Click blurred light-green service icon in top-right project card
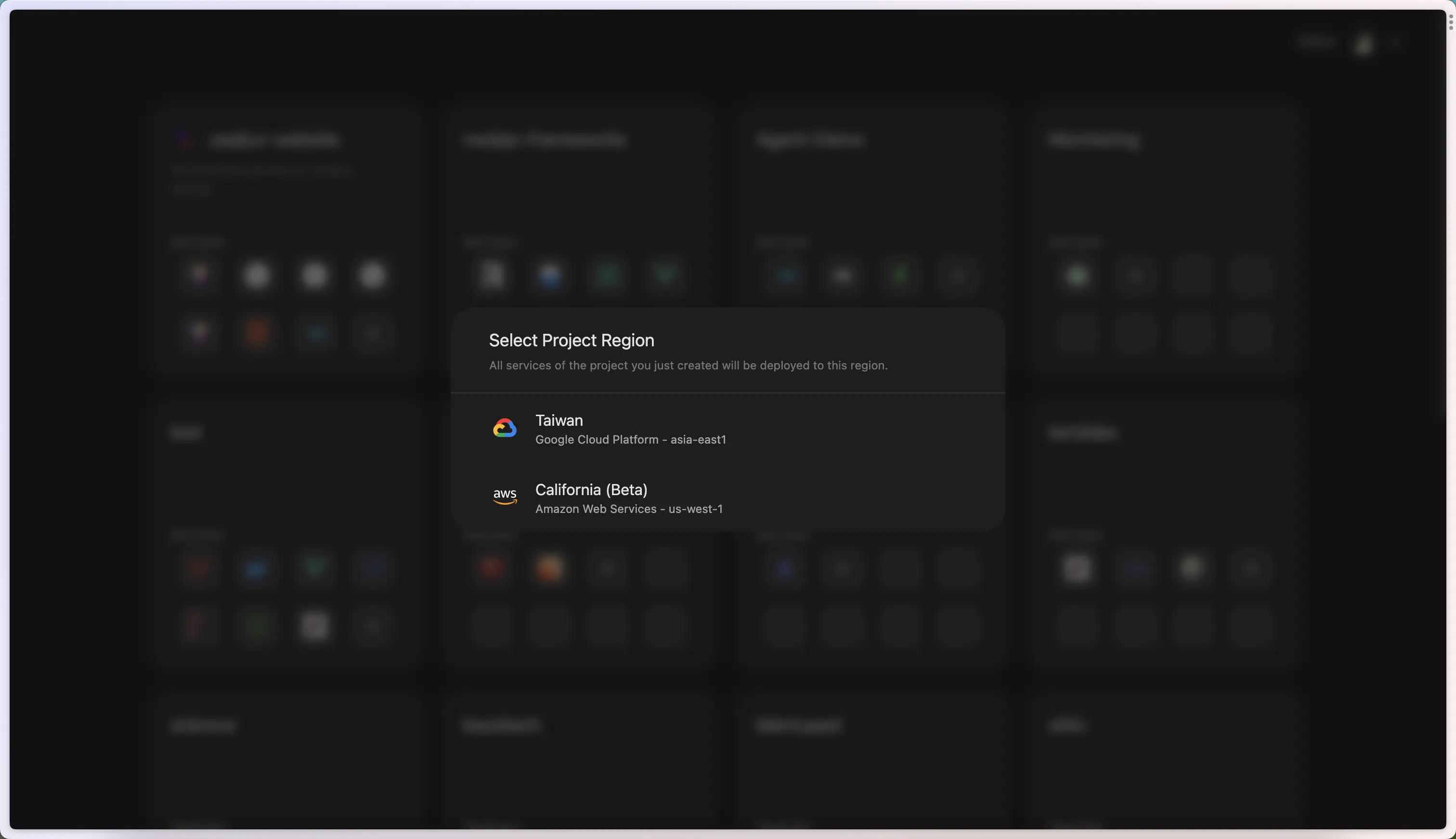Screen dimensions: 1456x839 coord(1077,275)
